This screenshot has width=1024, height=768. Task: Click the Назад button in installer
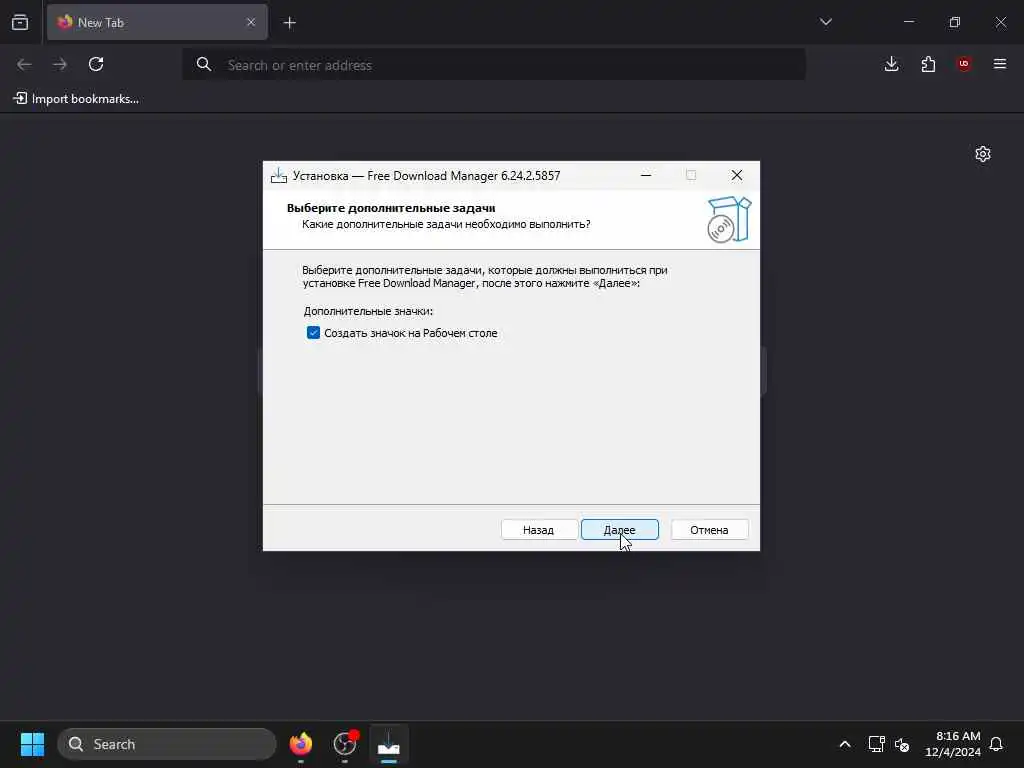(x=539, y=530)
